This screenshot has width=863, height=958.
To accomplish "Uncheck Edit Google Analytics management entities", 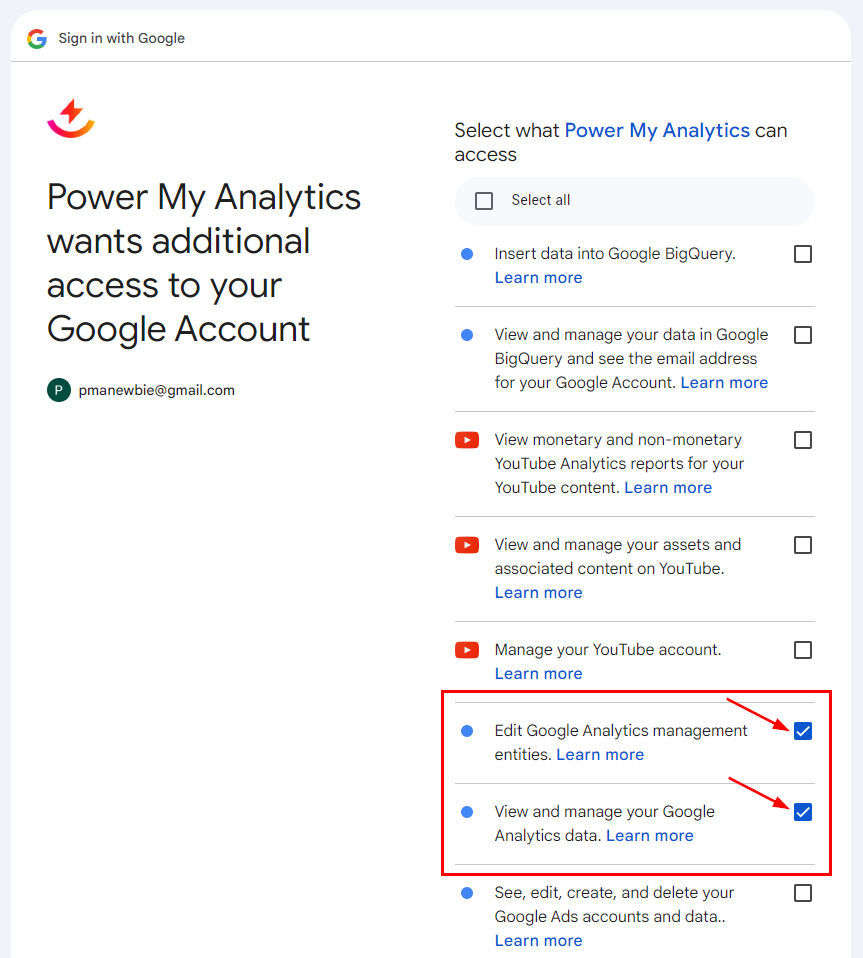I will [802, 731].
